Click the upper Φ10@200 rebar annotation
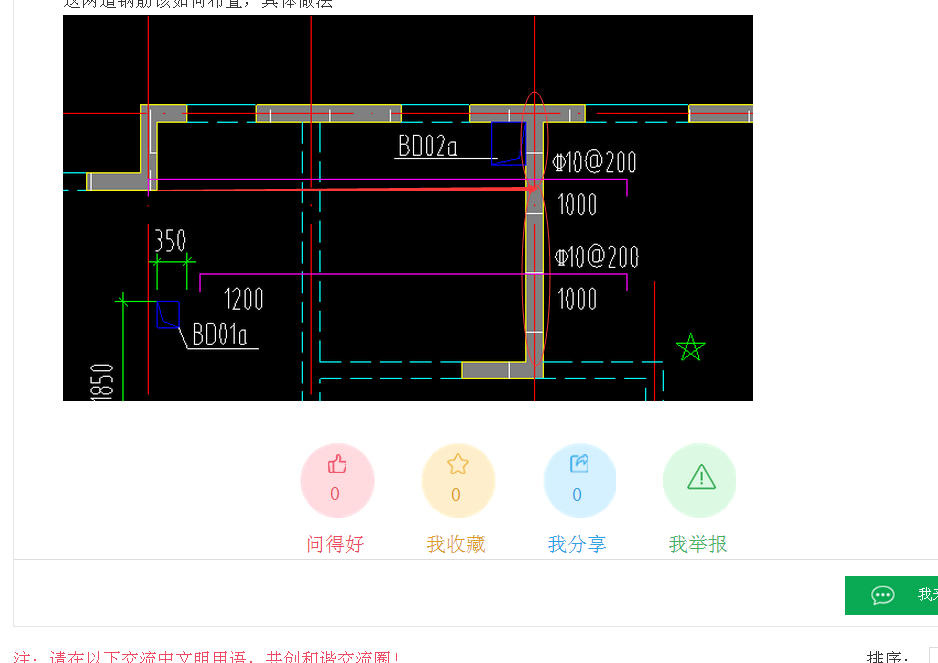The image size is (938, 663). [595, 162]
